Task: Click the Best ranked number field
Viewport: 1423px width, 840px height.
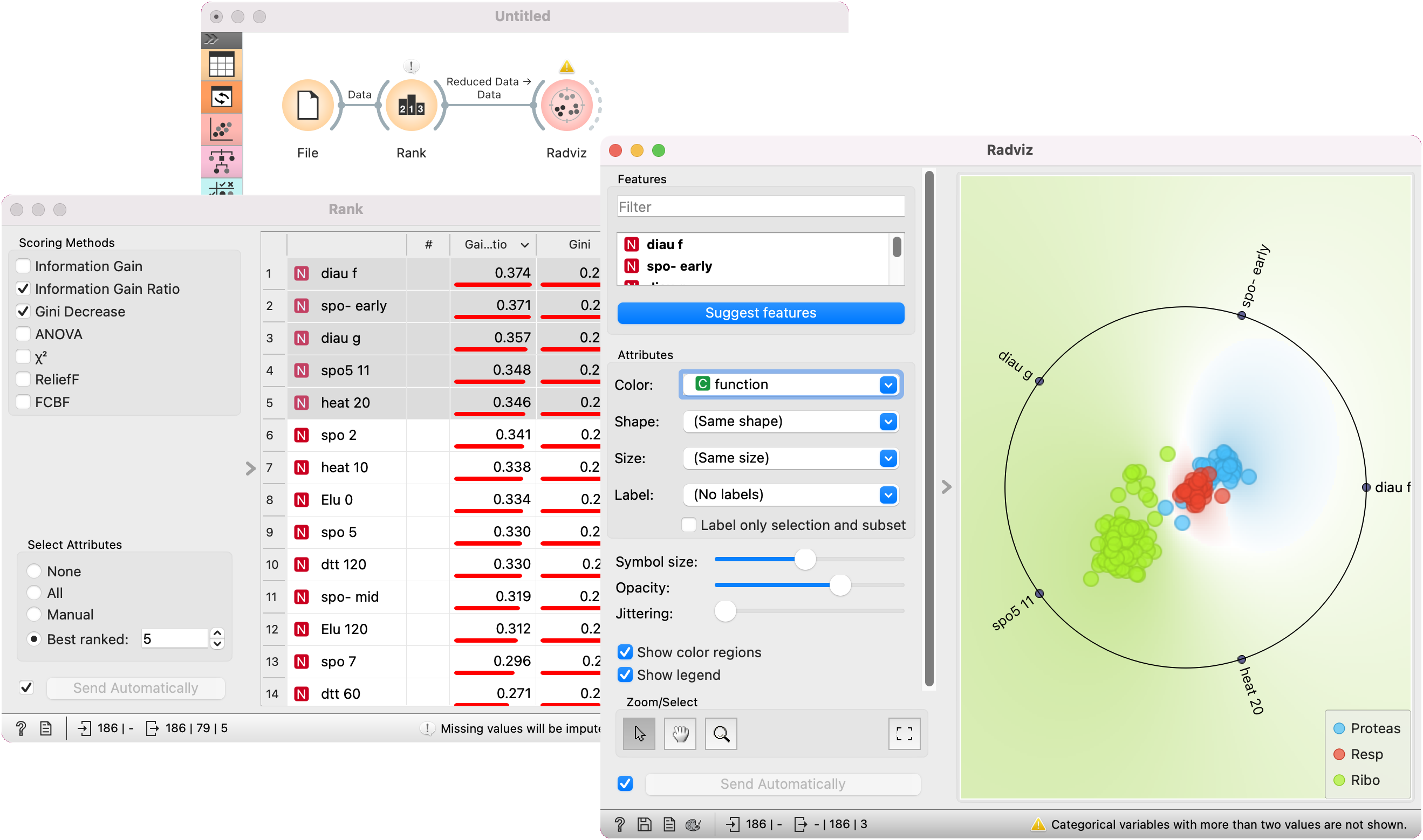Action: click(x=174, y=639)
